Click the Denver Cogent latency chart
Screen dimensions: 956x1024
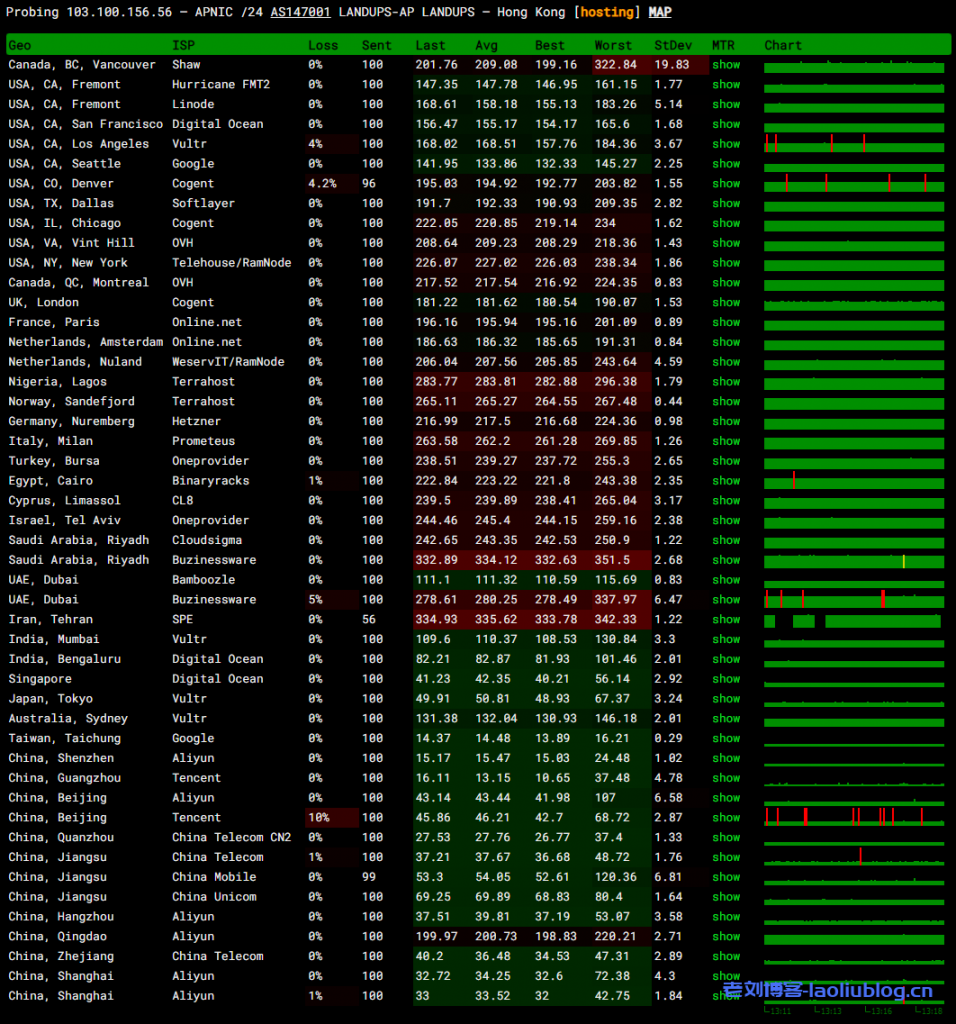tap(854, 184)
